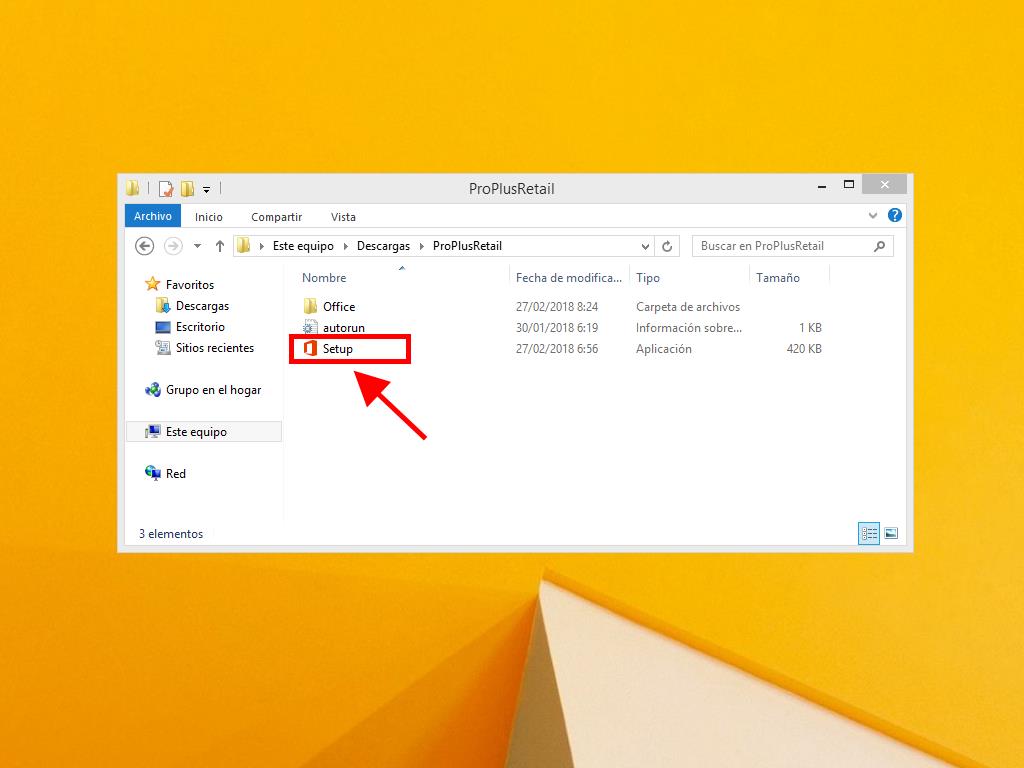Open the address bar history dropdown

point(645,246)
